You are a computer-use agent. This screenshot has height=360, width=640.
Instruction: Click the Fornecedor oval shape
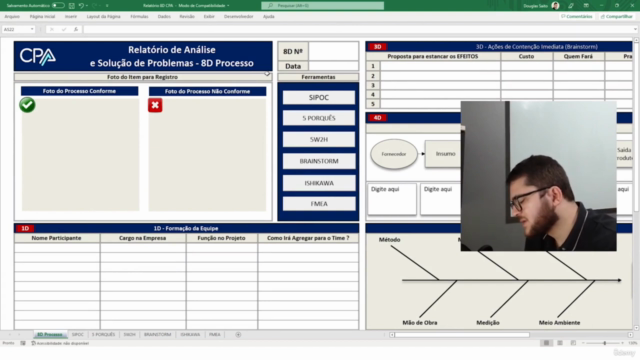click(394, 154)
